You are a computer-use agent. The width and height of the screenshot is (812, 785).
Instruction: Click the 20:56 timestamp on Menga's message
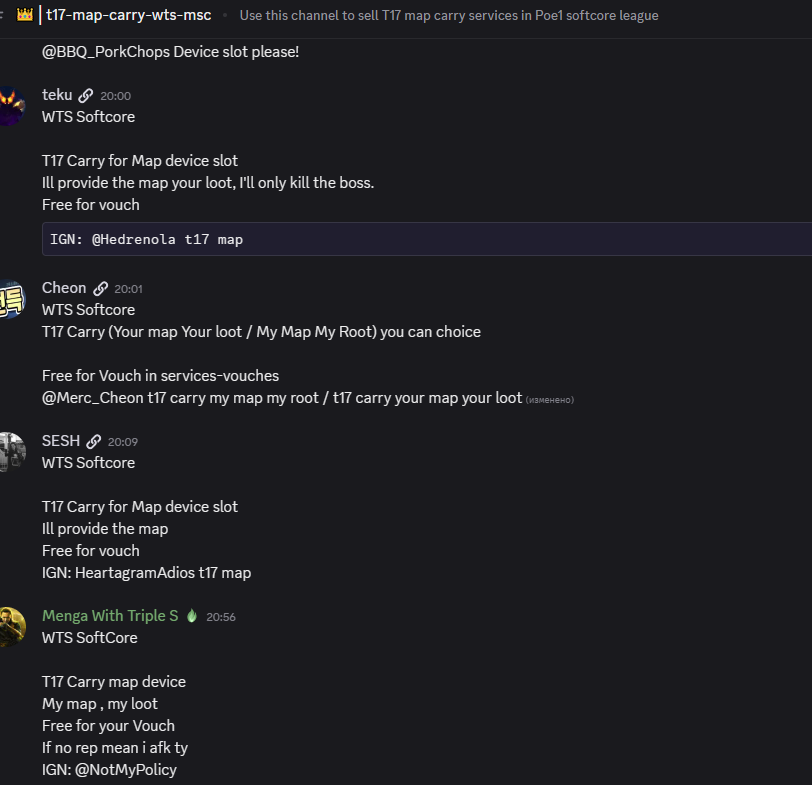[x=221, y=617]
